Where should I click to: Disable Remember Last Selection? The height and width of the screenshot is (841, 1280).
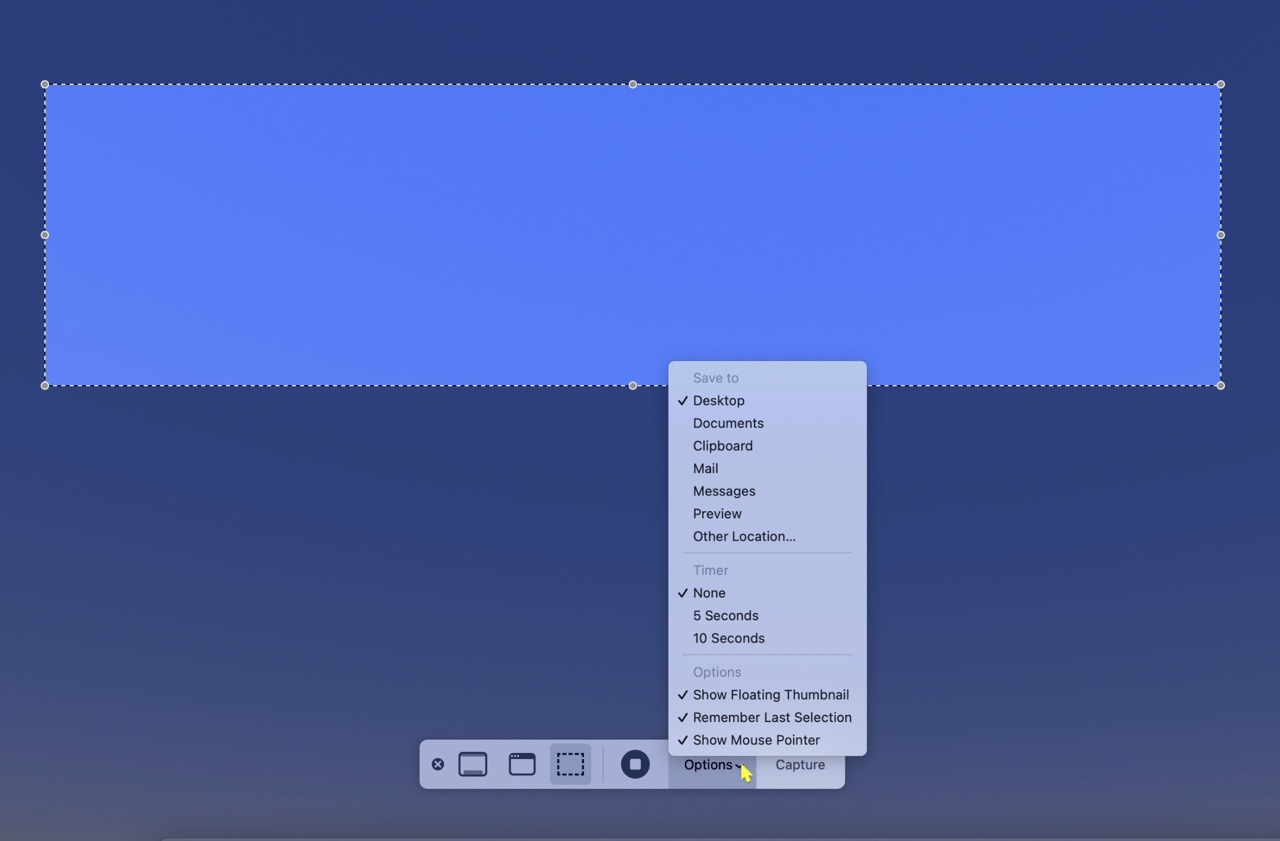tap(772, 717)
